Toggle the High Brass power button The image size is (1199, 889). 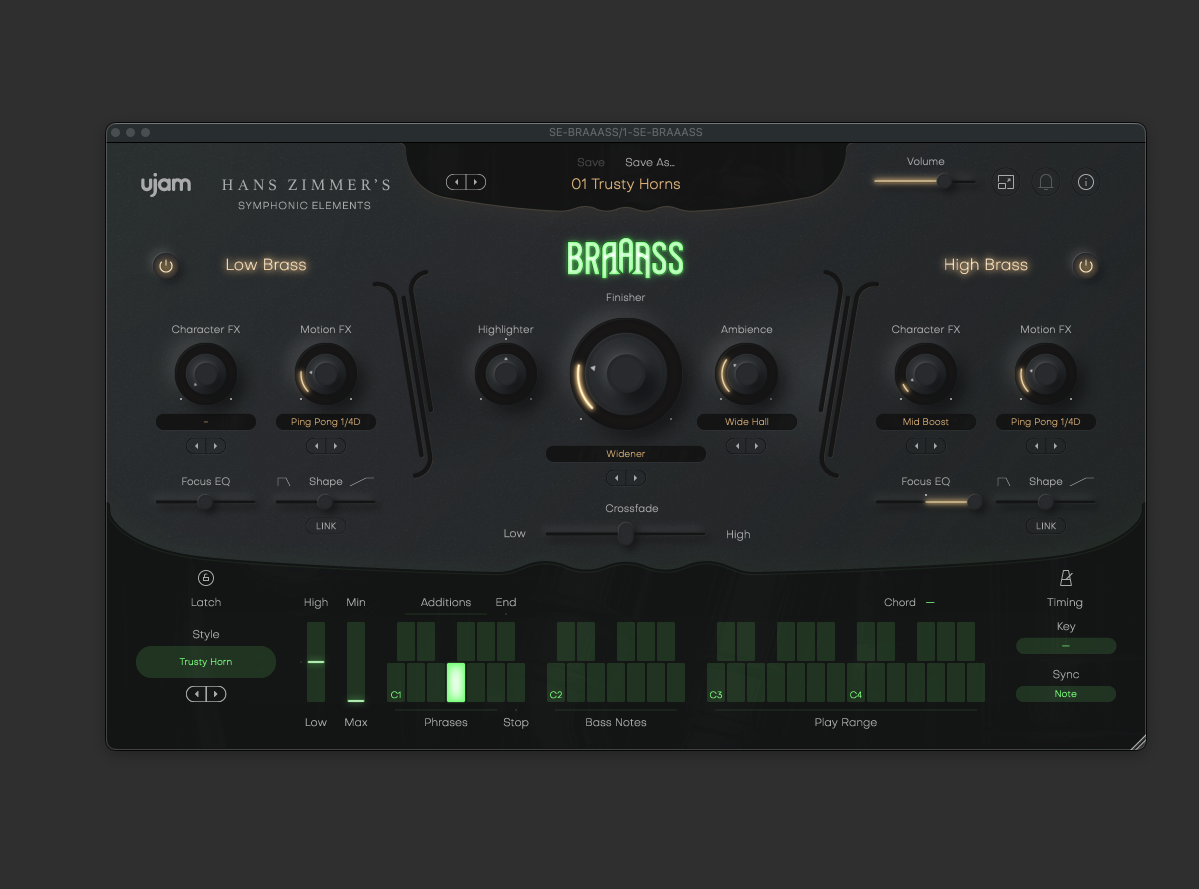coord(1085,265)
